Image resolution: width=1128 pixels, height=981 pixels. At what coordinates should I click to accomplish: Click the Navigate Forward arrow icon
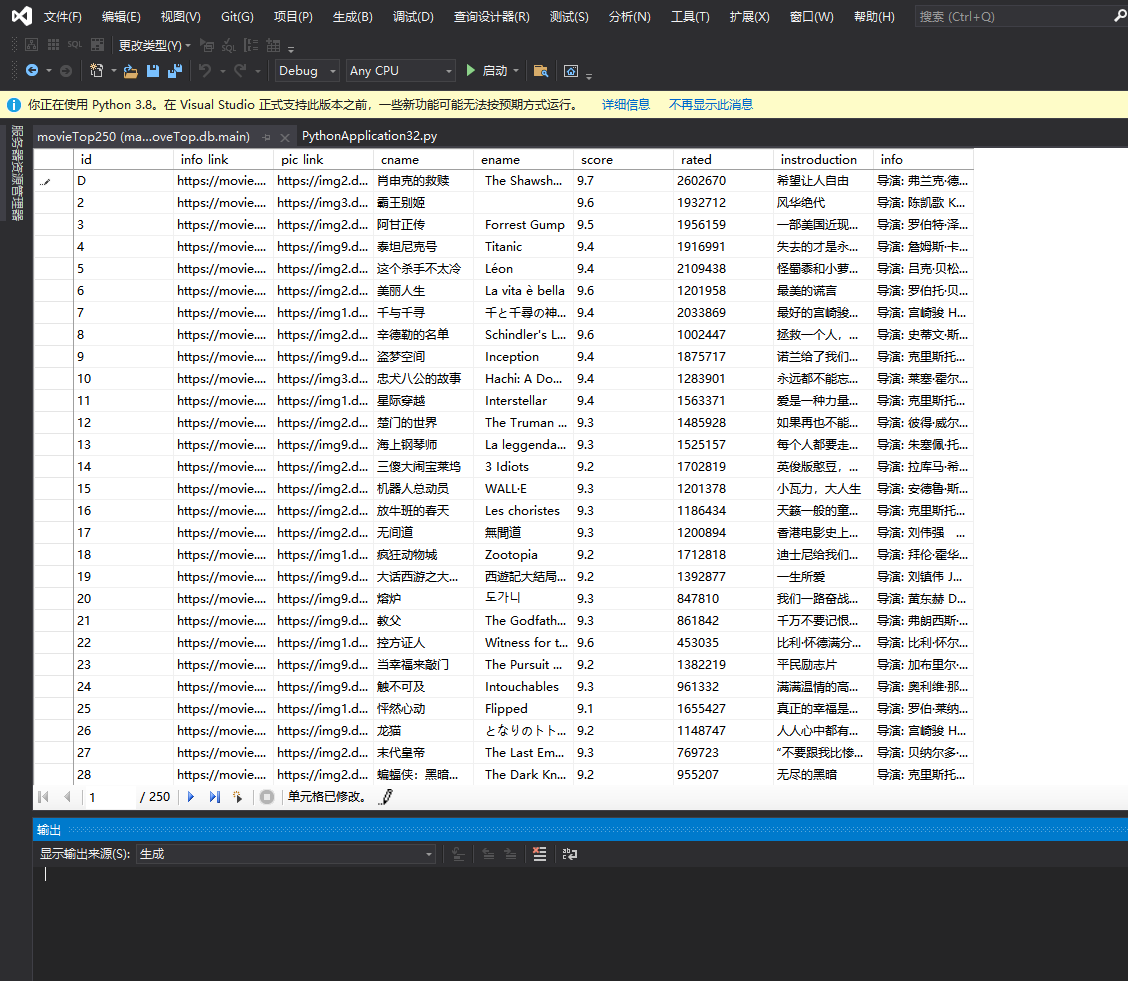tap(65, 70)
